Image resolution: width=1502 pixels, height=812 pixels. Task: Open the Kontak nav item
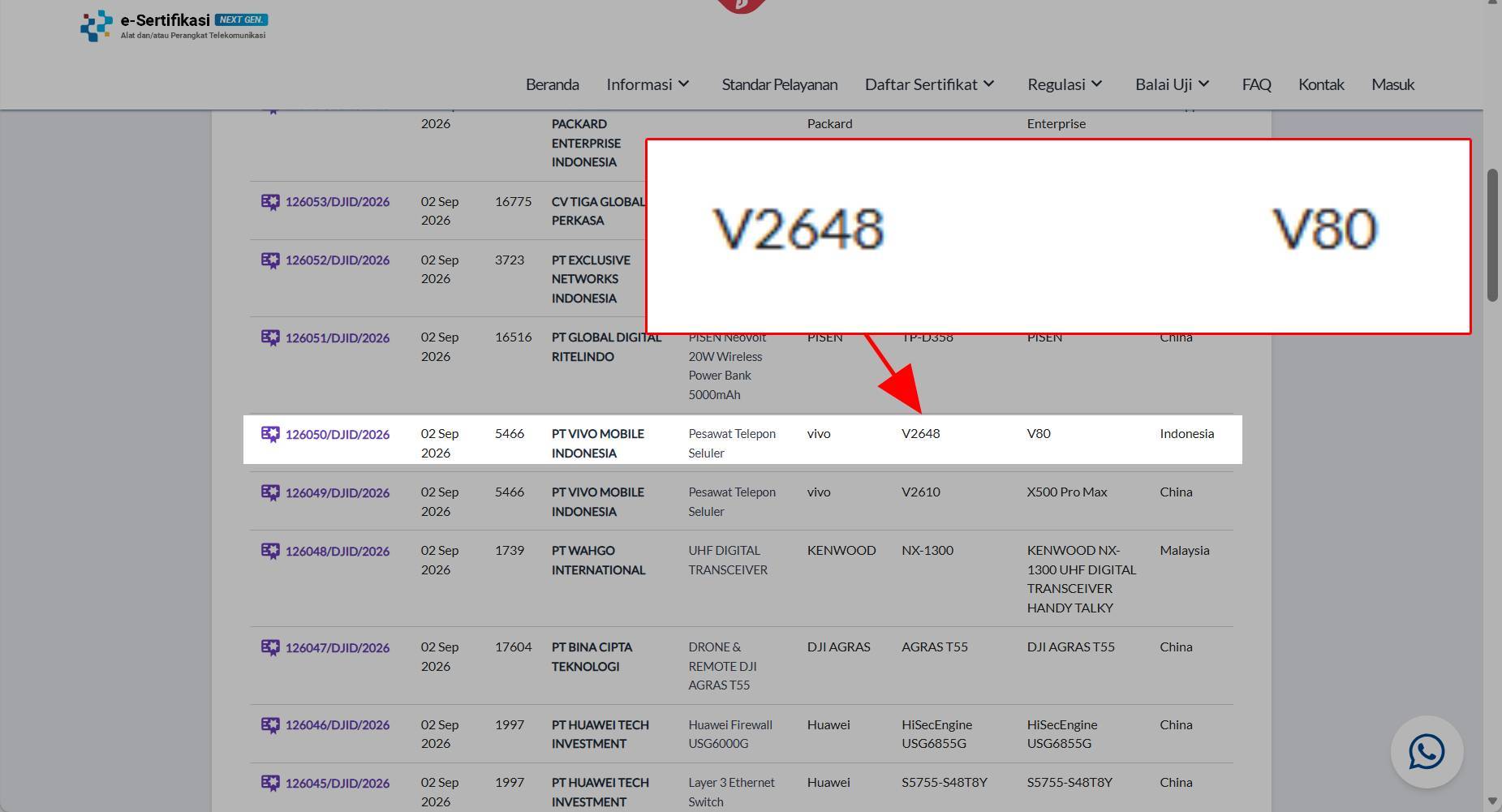coord(1321,84)
